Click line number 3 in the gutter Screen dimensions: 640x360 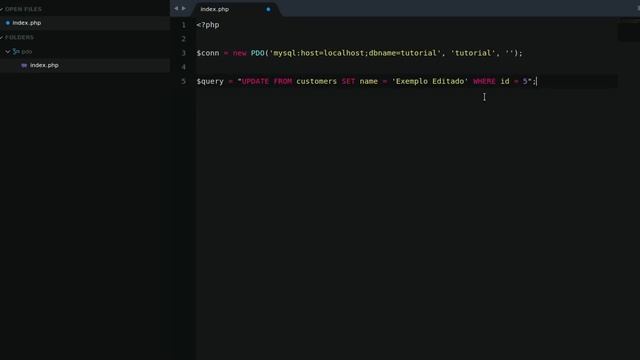click(184, 53)
